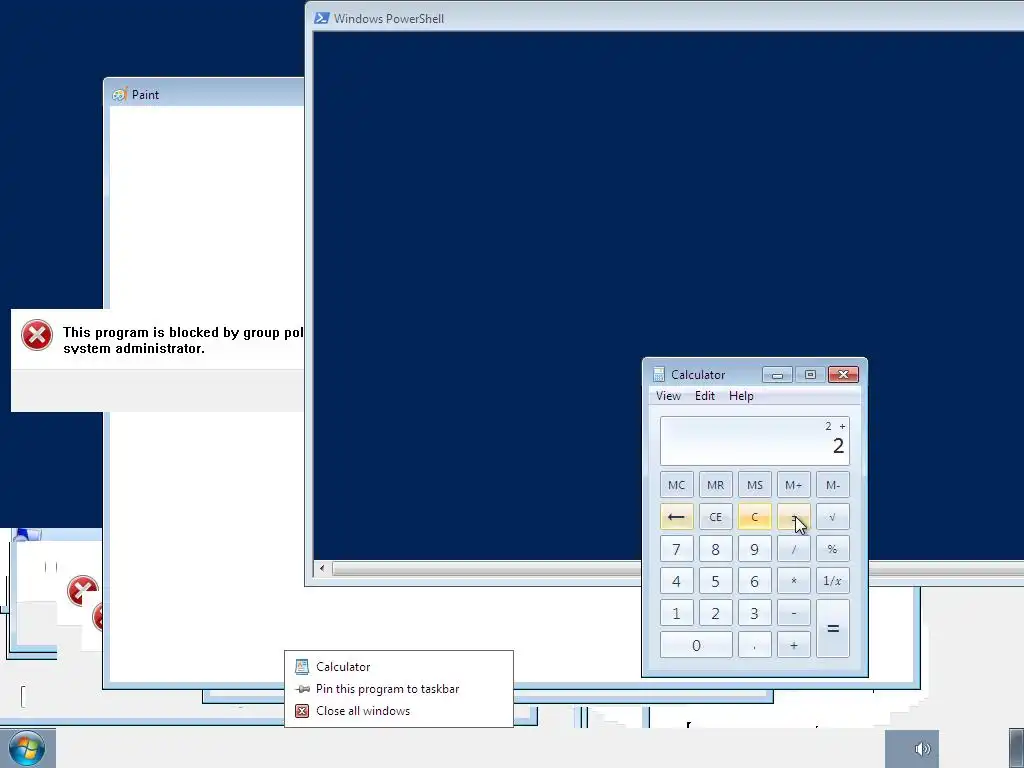Click the 'This program is blocked' message text
Viewport: 1024px width, 768px height.
tap(183, 340)
